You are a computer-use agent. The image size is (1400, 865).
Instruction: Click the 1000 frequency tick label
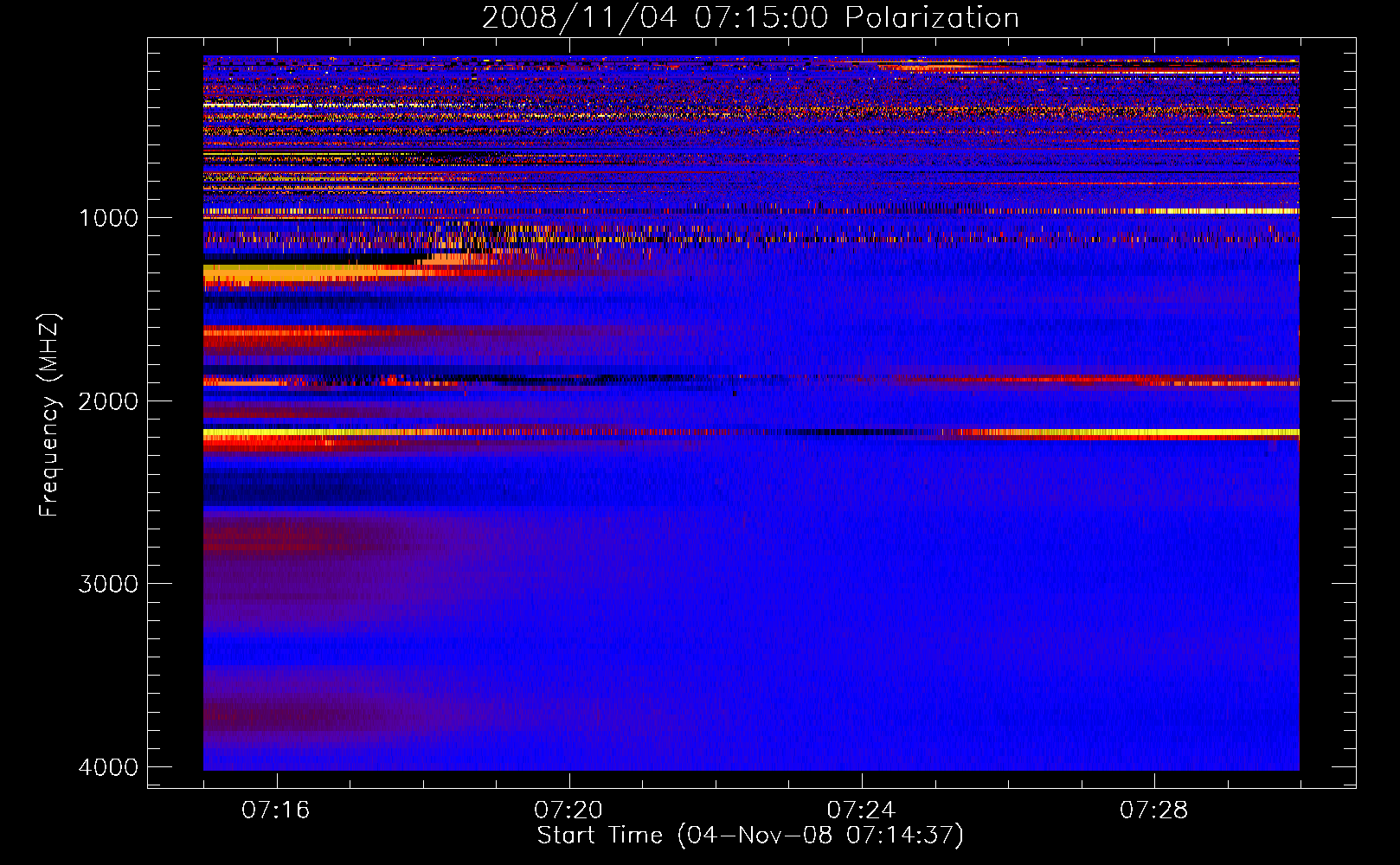pos(108,217)
